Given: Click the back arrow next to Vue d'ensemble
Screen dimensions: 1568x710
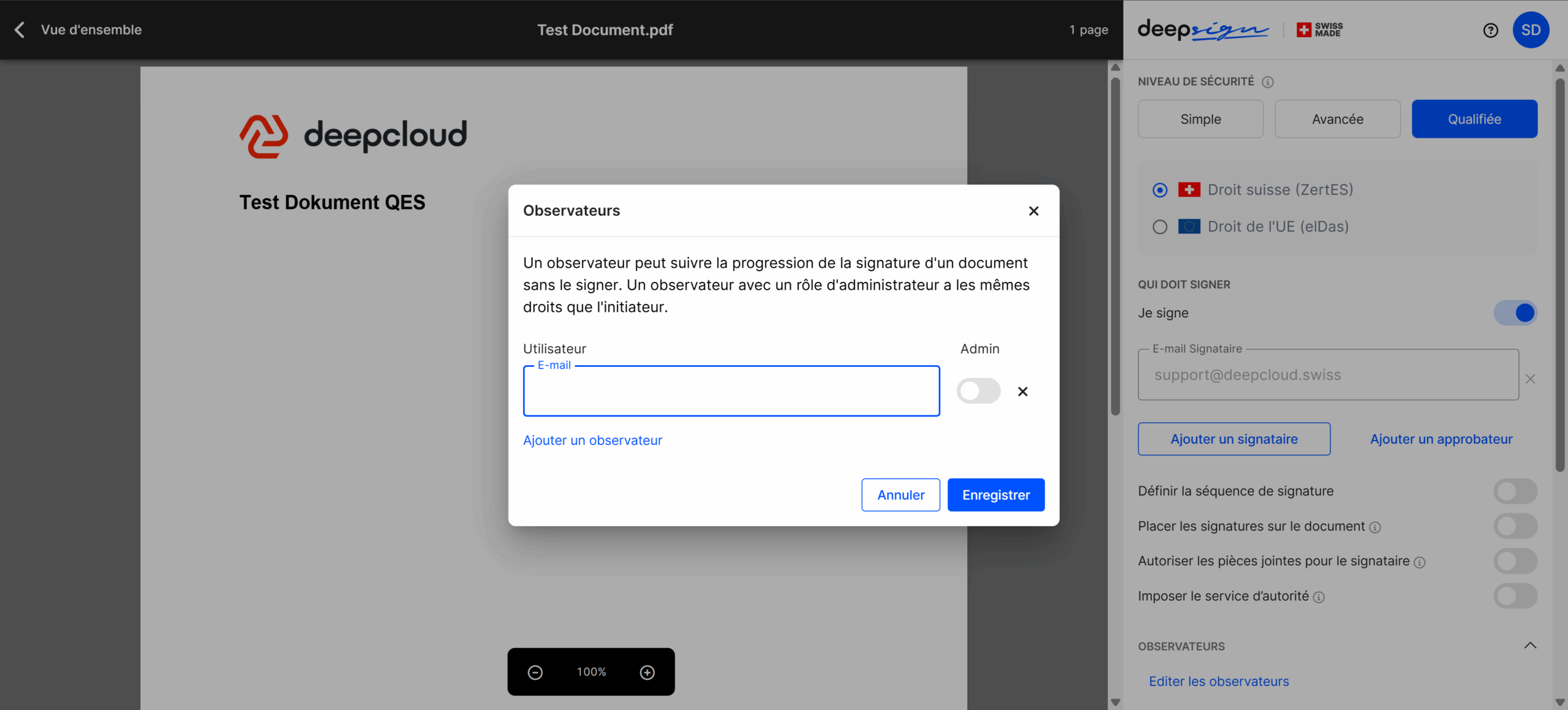Looking at the screenshot, I should (x=20, y=29).
